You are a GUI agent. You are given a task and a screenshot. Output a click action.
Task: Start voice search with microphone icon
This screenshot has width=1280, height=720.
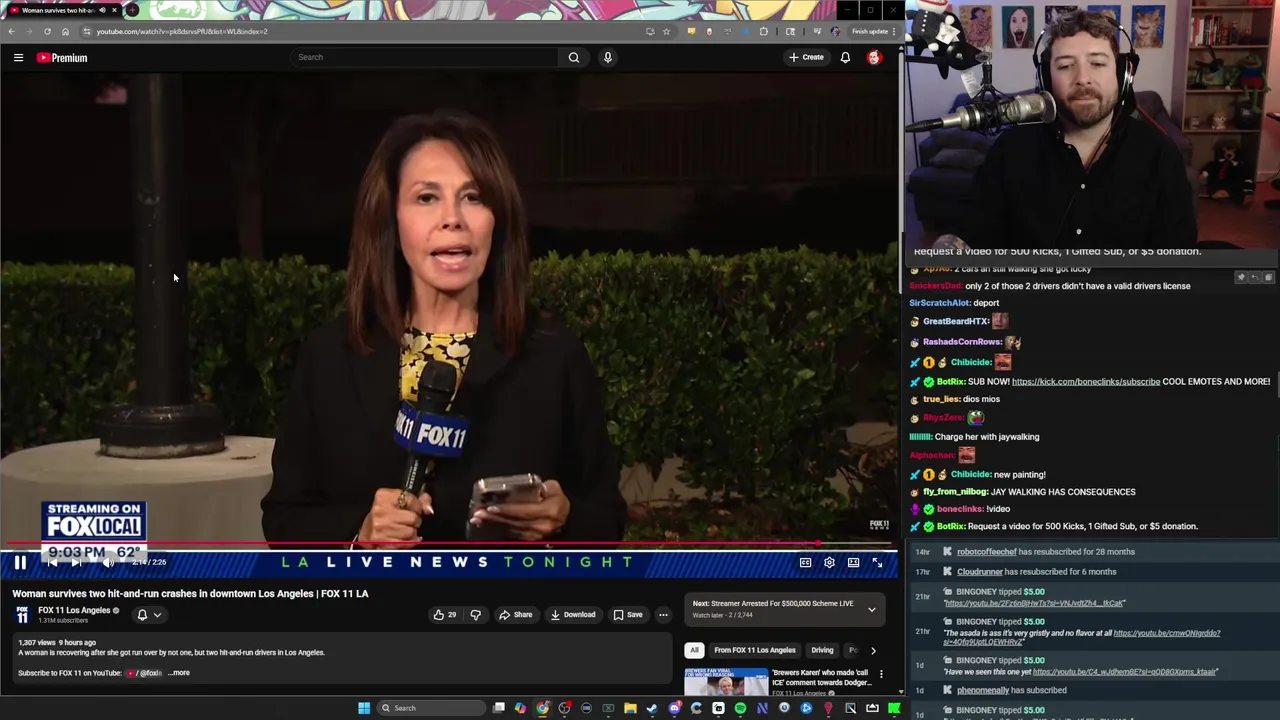(x=607, y=57)
